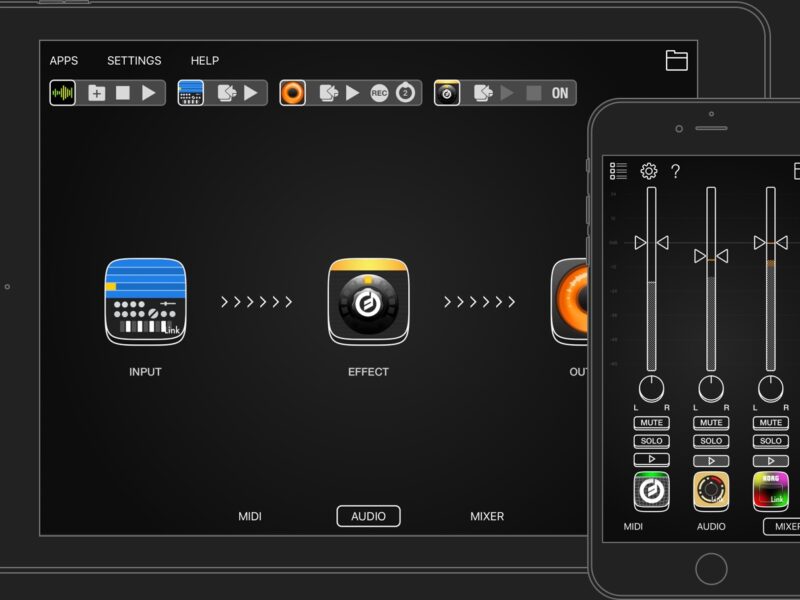Stop playback in the green waveform app strip
The width and height of the screenshot is (800, 600).
(x=122, y=93)
